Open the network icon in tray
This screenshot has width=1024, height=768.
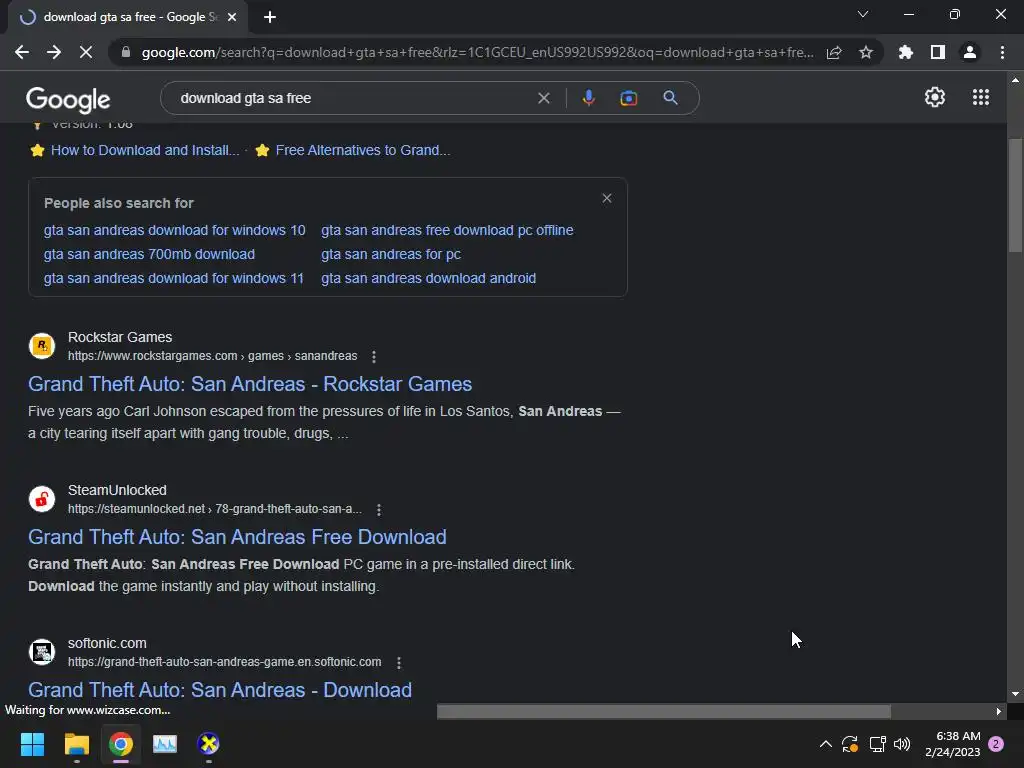(877, 744)
